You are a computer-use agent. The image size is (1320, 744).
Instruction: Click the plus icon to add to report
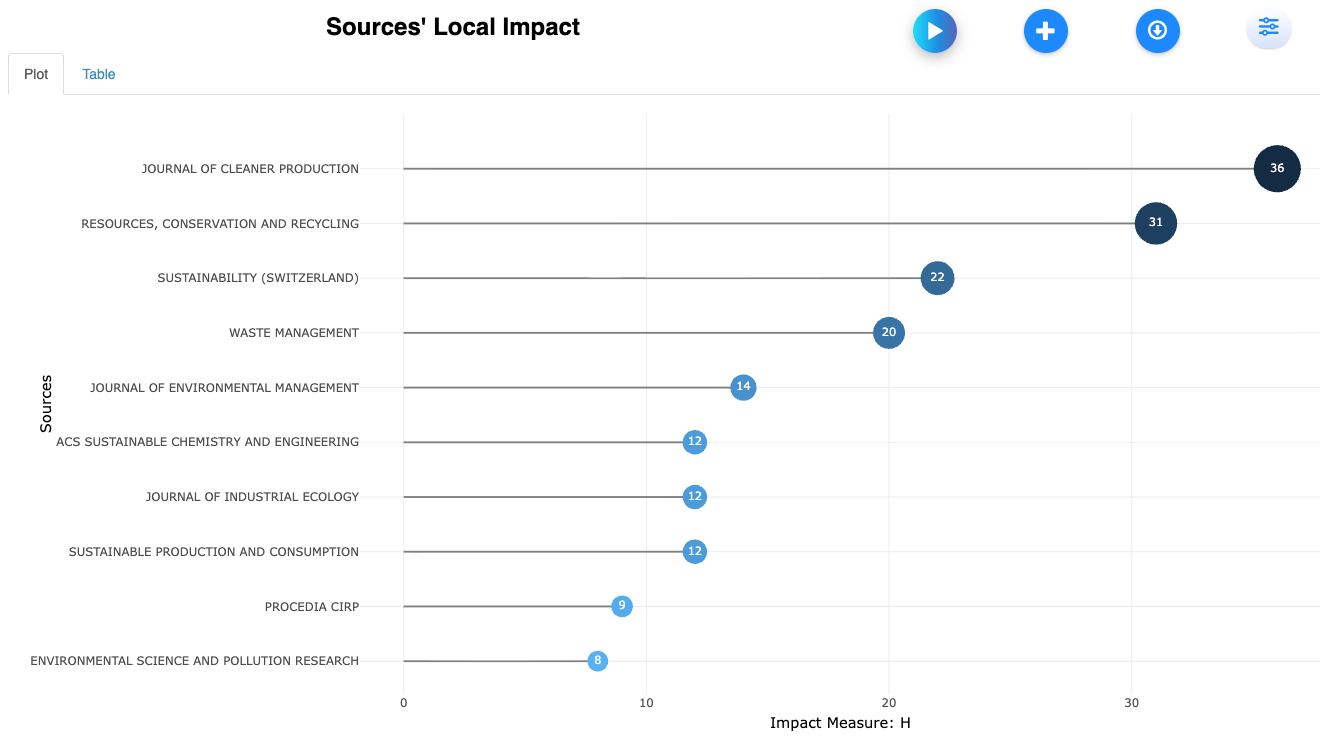coord(1045,31)
